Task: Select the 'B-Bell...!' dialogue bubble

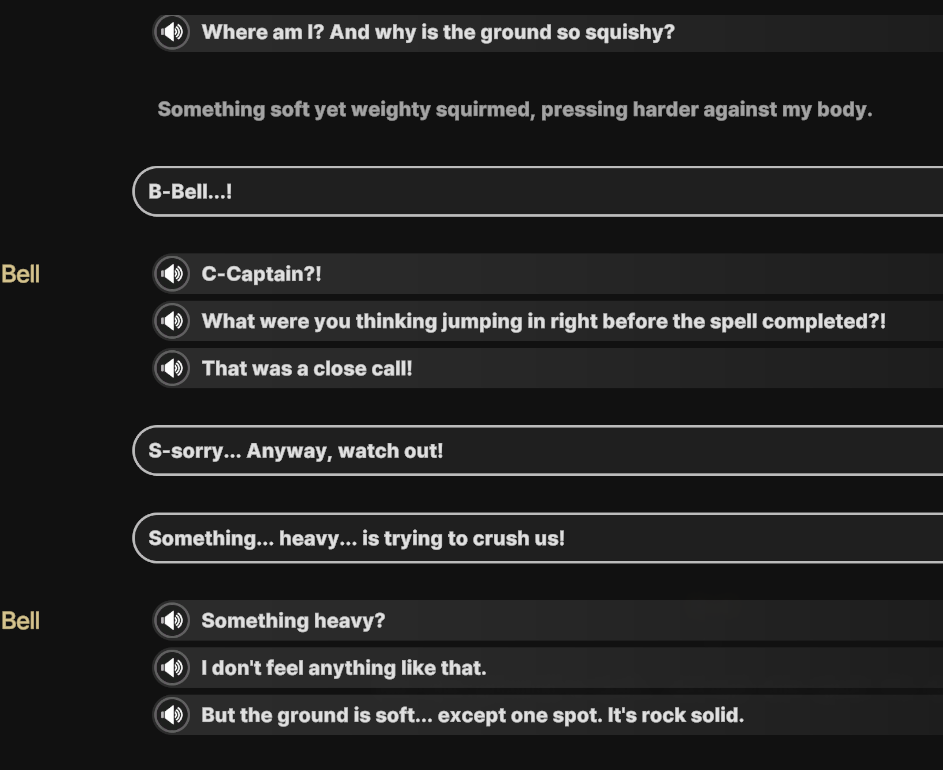Action: tap(538, 191)
